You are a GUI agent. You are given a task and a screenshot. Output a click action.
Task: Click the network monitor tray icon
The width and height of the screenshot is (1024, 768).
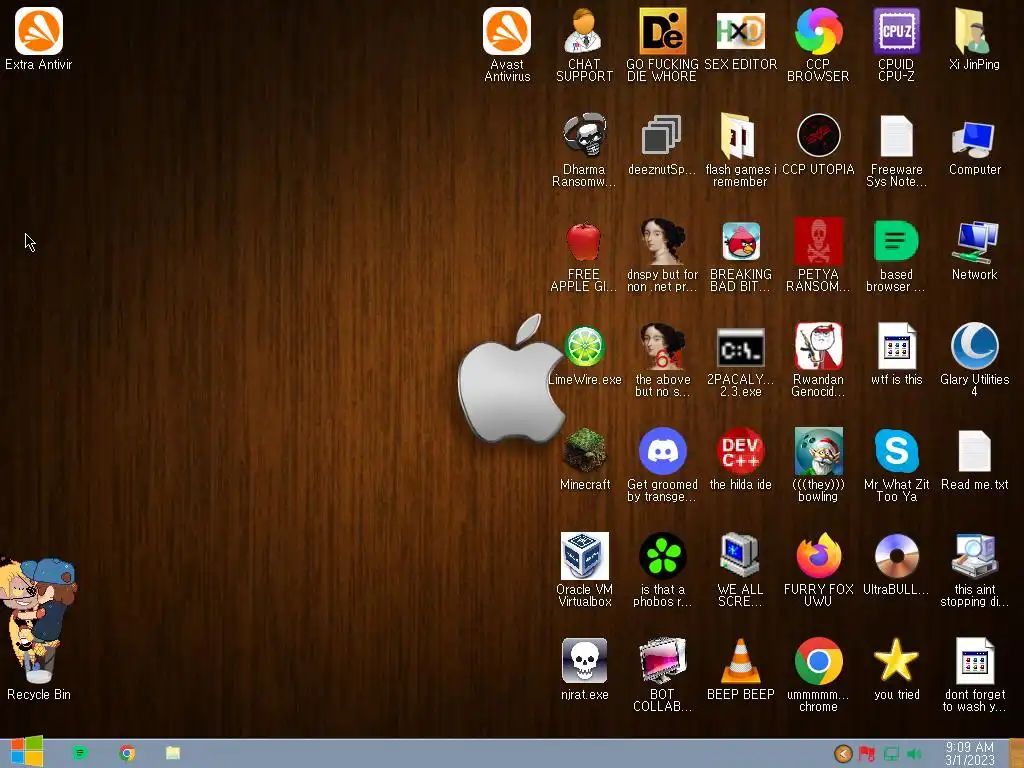(891, 755)
